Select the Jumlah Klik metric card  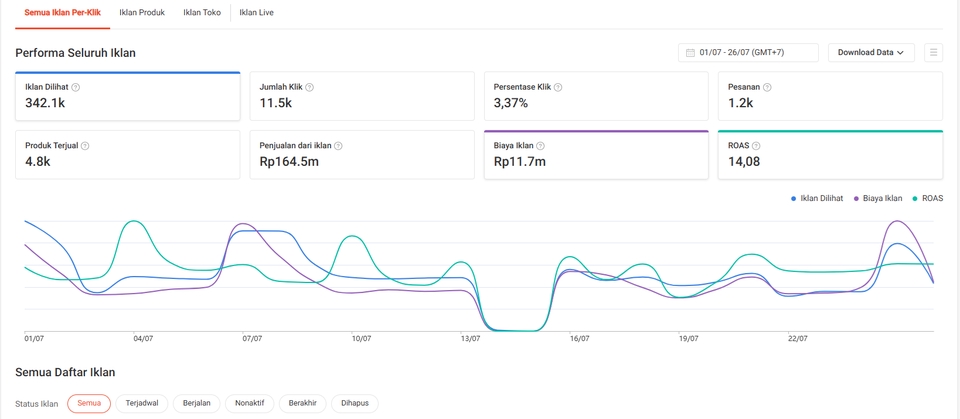pos(361,97)
